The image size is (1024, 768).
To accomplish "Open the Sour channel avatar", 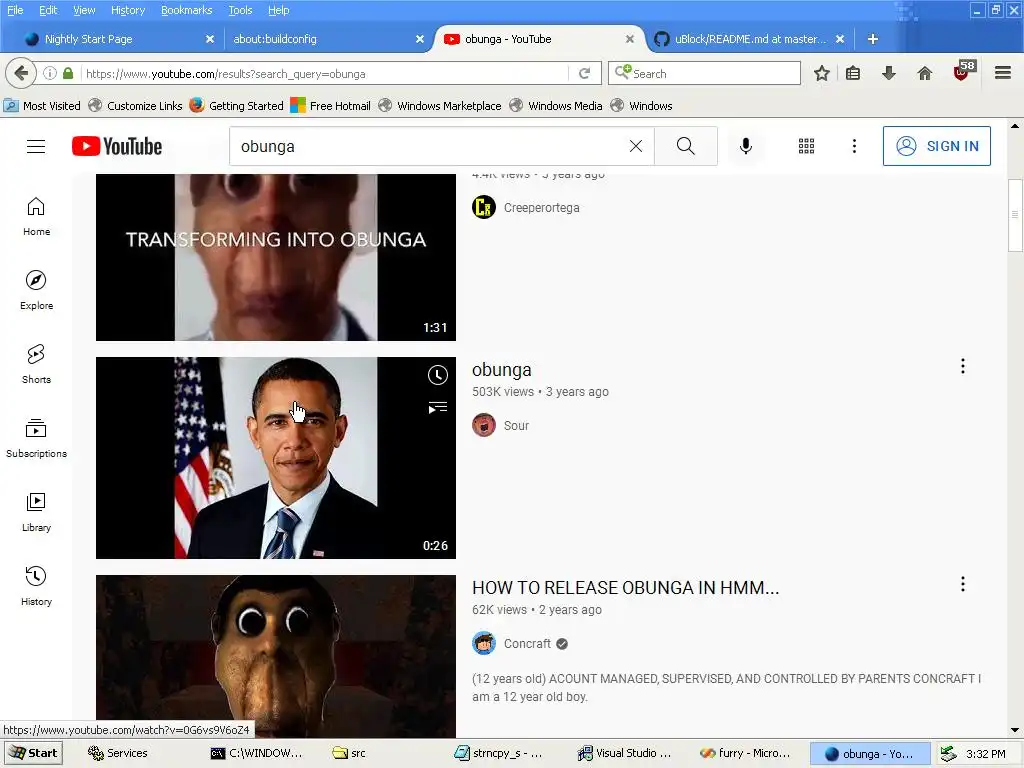I will (484, 425).
